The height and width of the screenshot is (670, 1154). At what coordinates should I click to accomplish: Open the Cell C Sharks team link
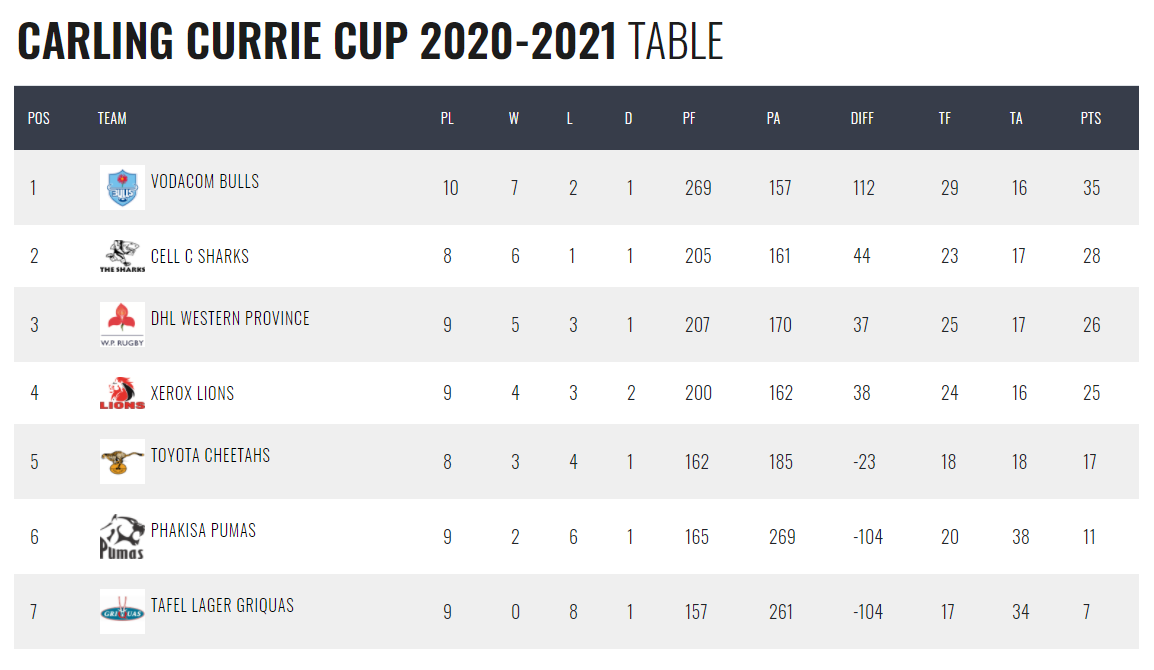coord(199,257)
